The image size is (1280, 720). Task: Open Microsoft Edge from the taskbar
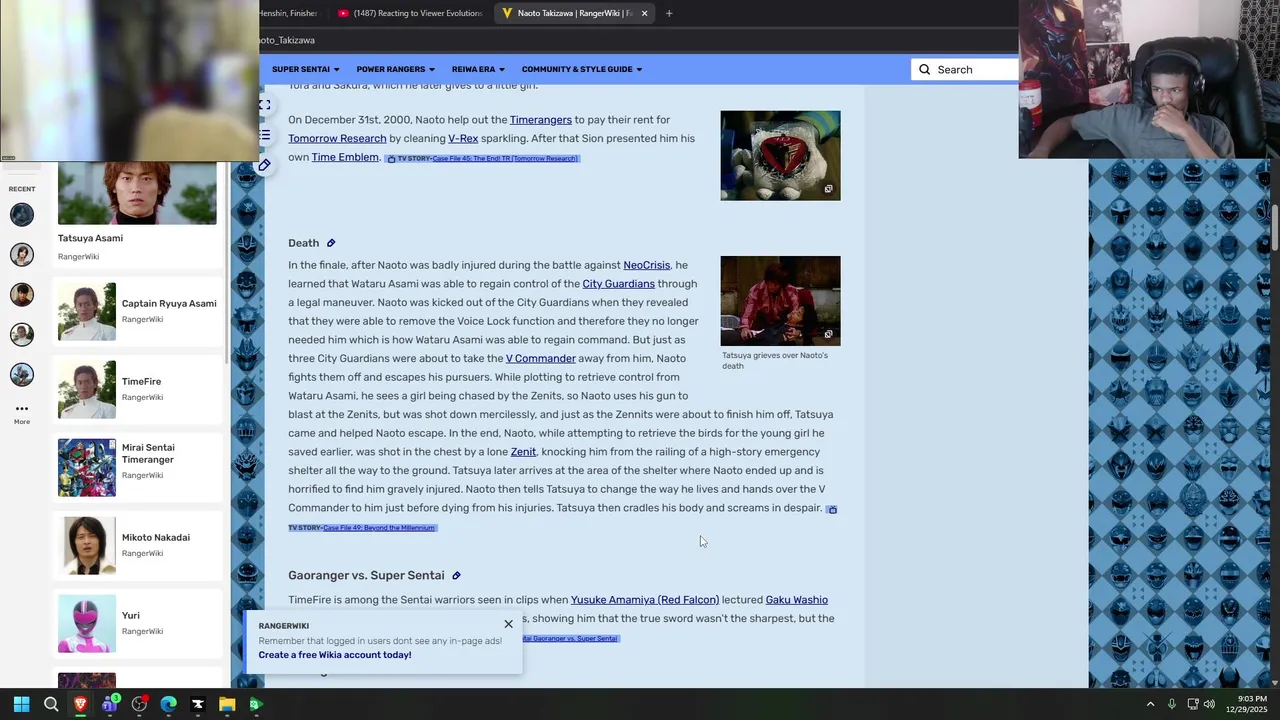pyautogui.click(x=168, y=704)
